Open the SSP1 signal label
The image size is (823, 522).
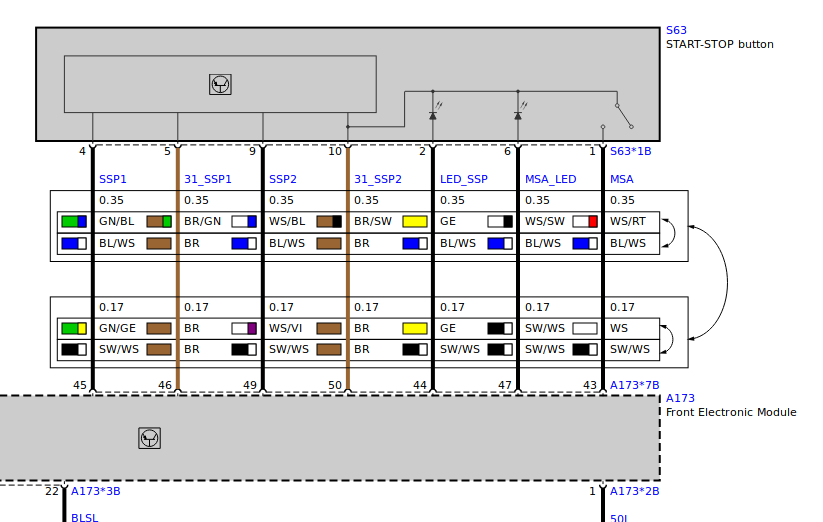(113, 179)
